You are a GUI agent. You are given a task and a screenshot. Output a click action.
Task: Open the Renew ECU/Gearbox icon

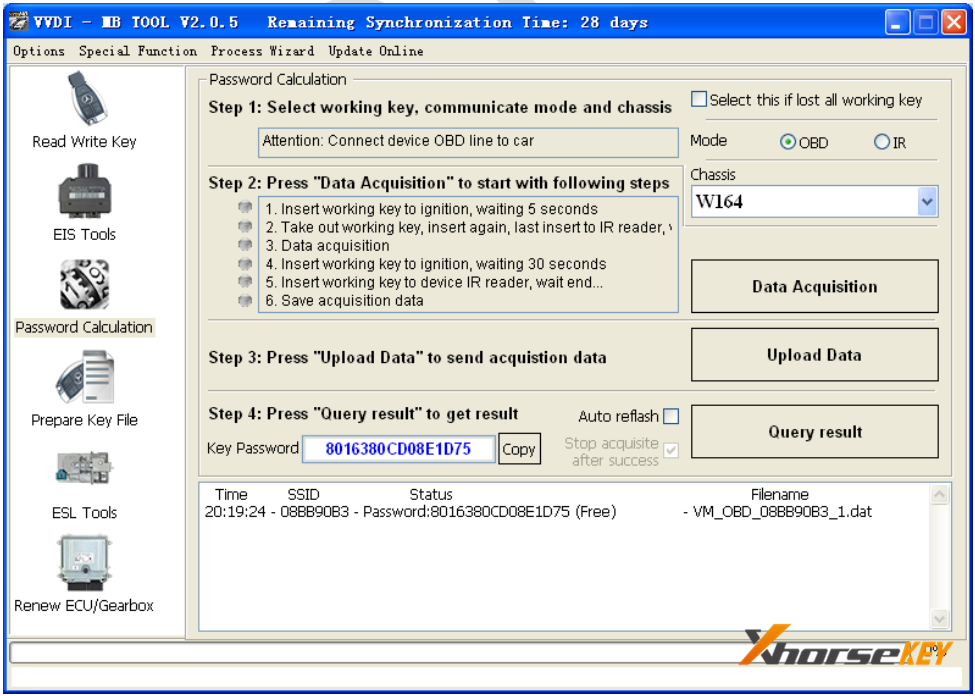tap(83, 564)
